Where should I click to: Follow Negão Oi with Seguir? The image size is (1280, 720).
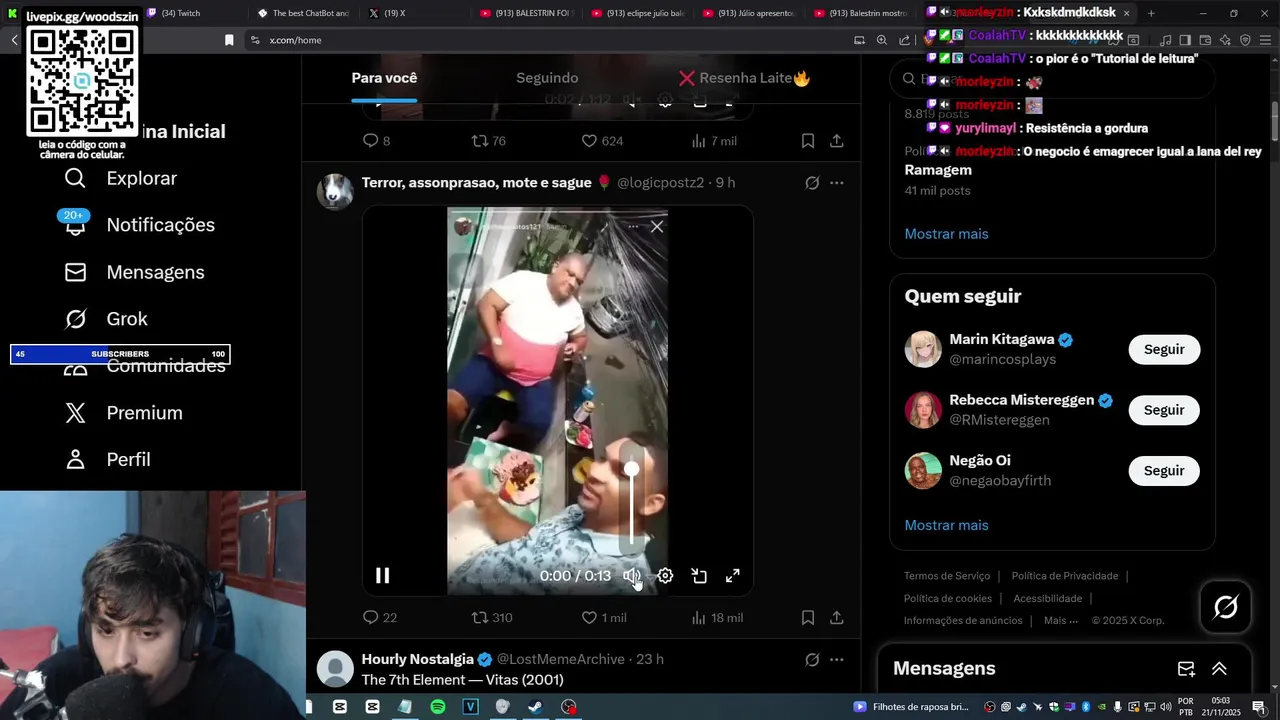click(1164, 471)
